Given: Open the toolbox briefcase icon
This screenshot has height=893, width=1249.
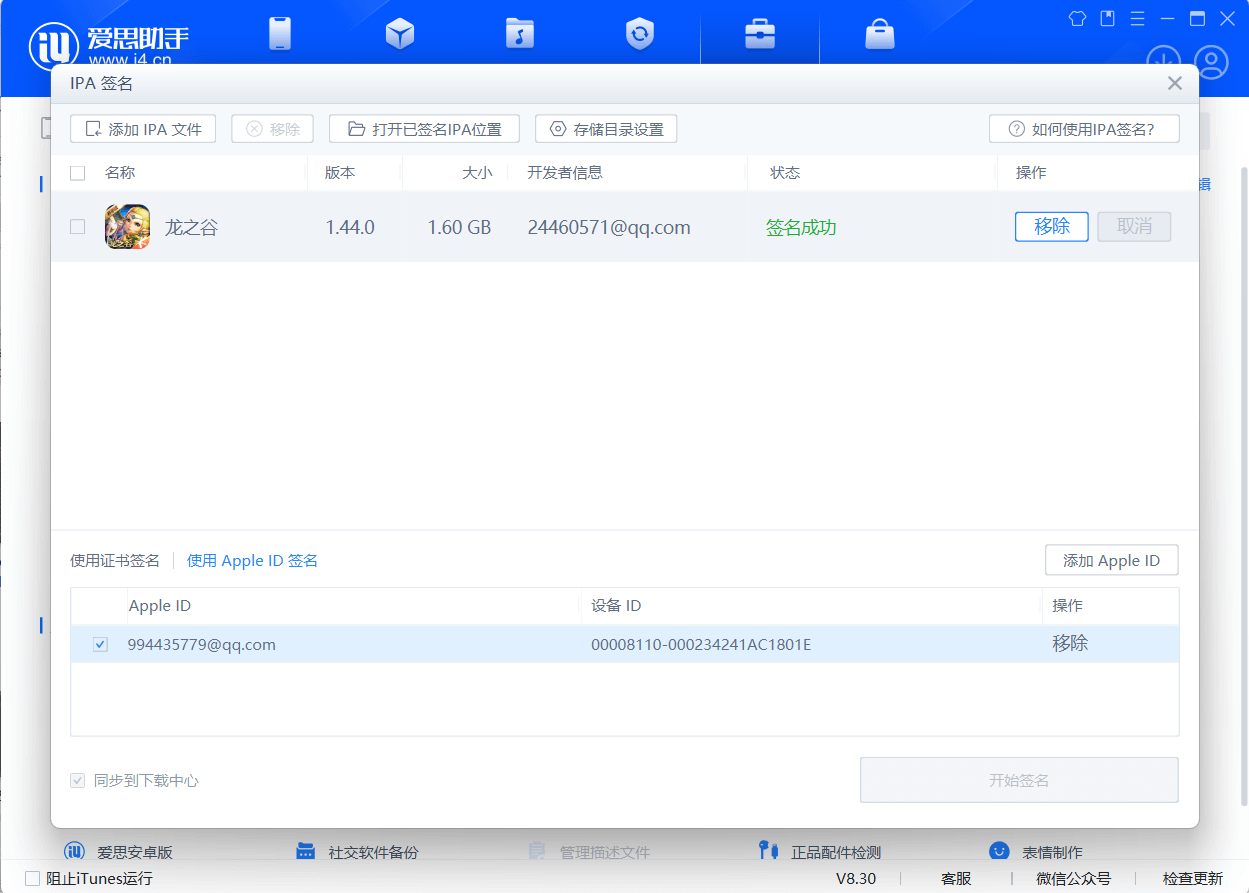Looking at the screenshot, I should (760, 34).
